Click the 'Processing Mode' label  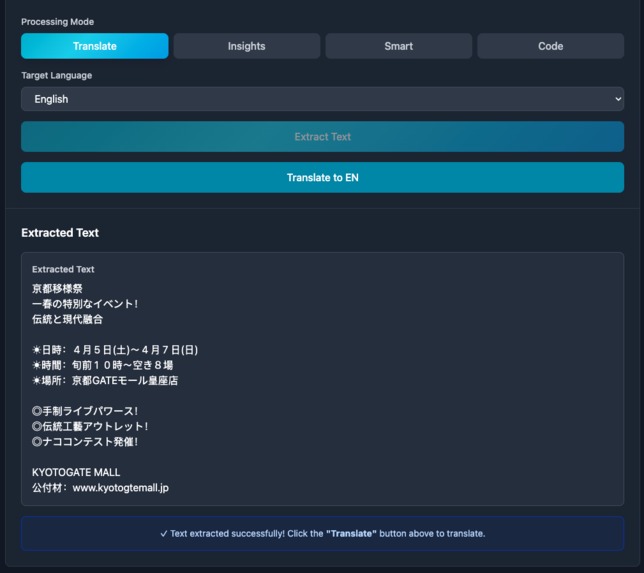click(x=58, y=22)
